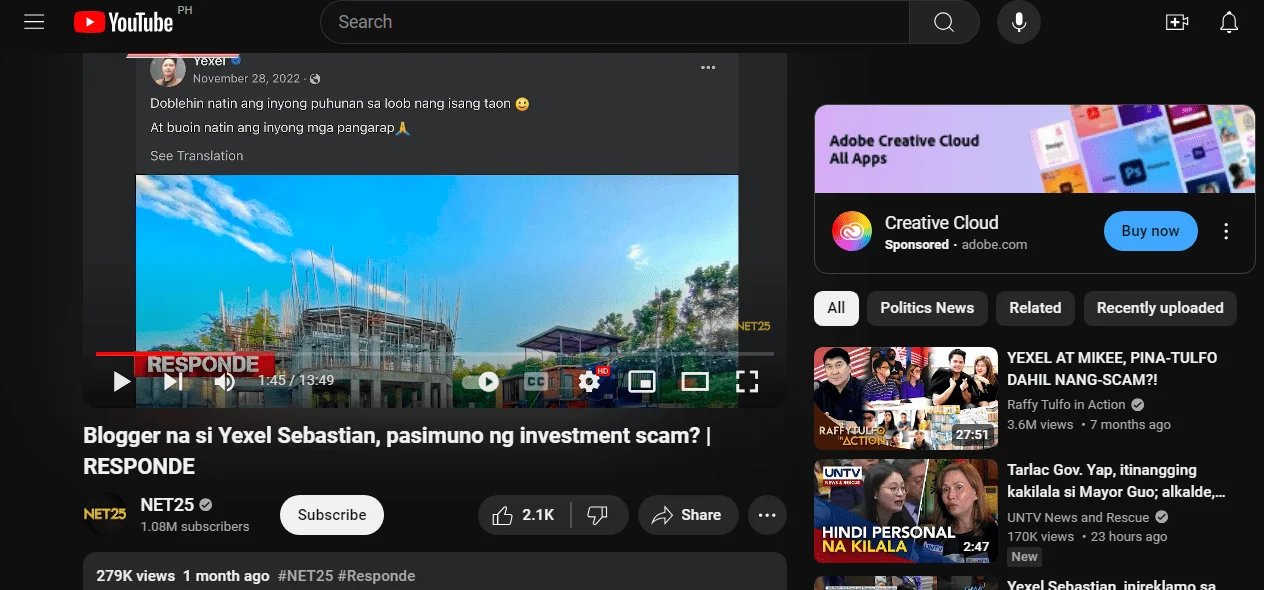Click the 279K views description text
1264x590 pixels.
pyautogui.click(x=136, y=576)
